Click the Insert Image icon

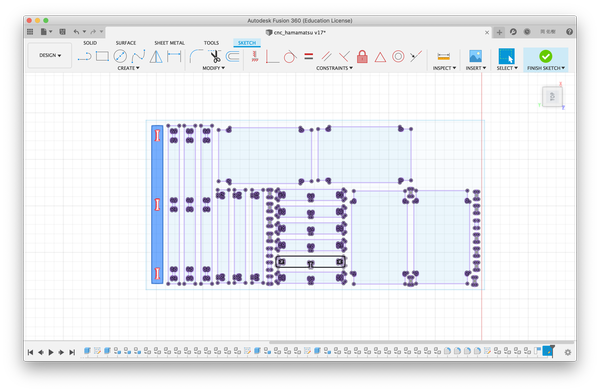[x=476, y=57]
